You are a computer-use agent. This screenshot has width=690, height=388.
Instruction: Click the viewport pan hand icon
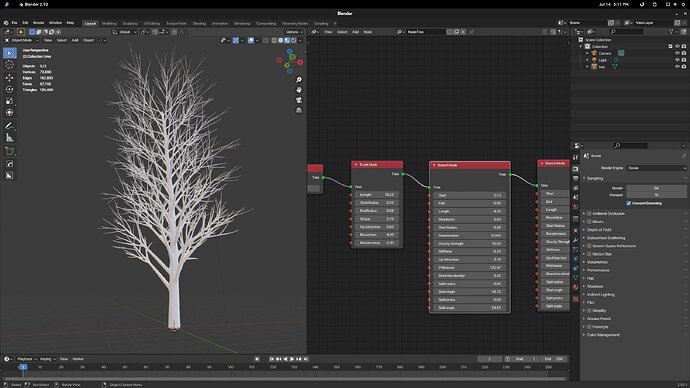(299, 90)
